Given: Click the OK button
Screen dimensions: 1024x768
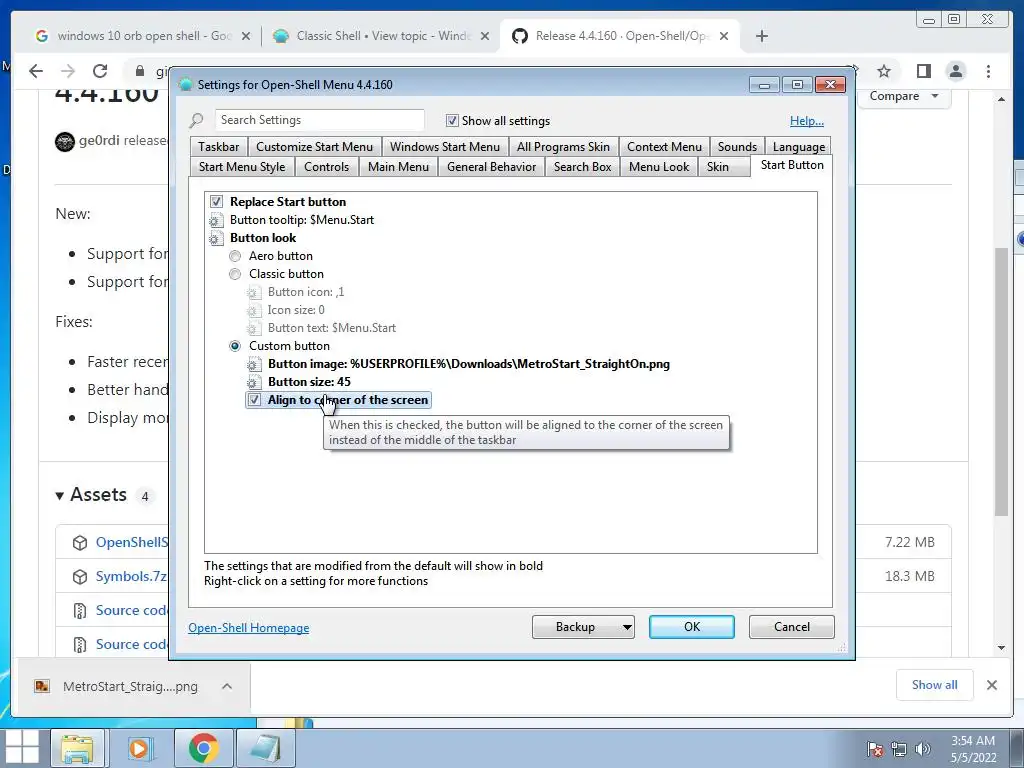Looking at the screenshot, I should pos(692,627).
